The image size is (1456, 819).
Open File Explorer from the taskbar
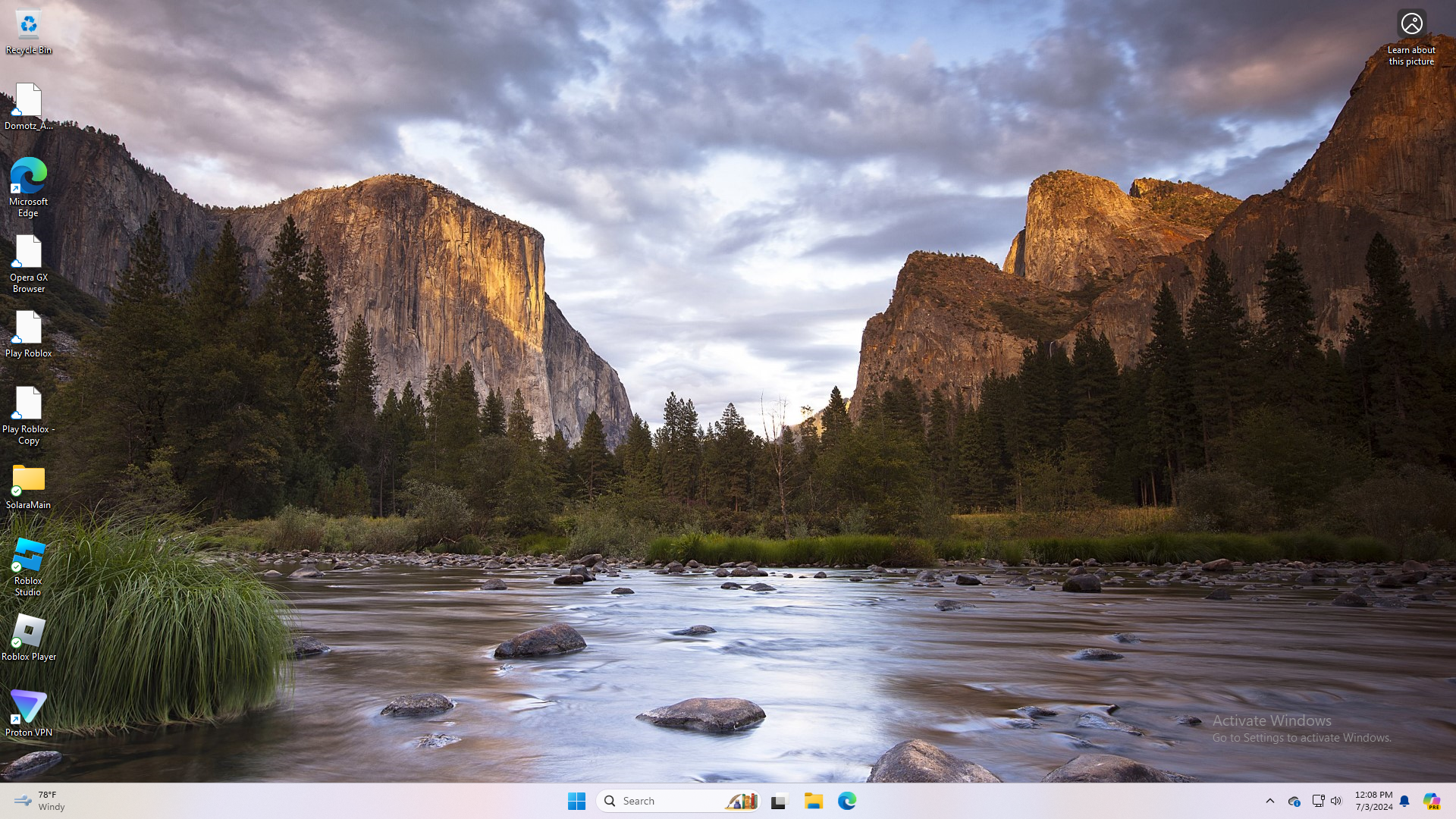point(814,801)
